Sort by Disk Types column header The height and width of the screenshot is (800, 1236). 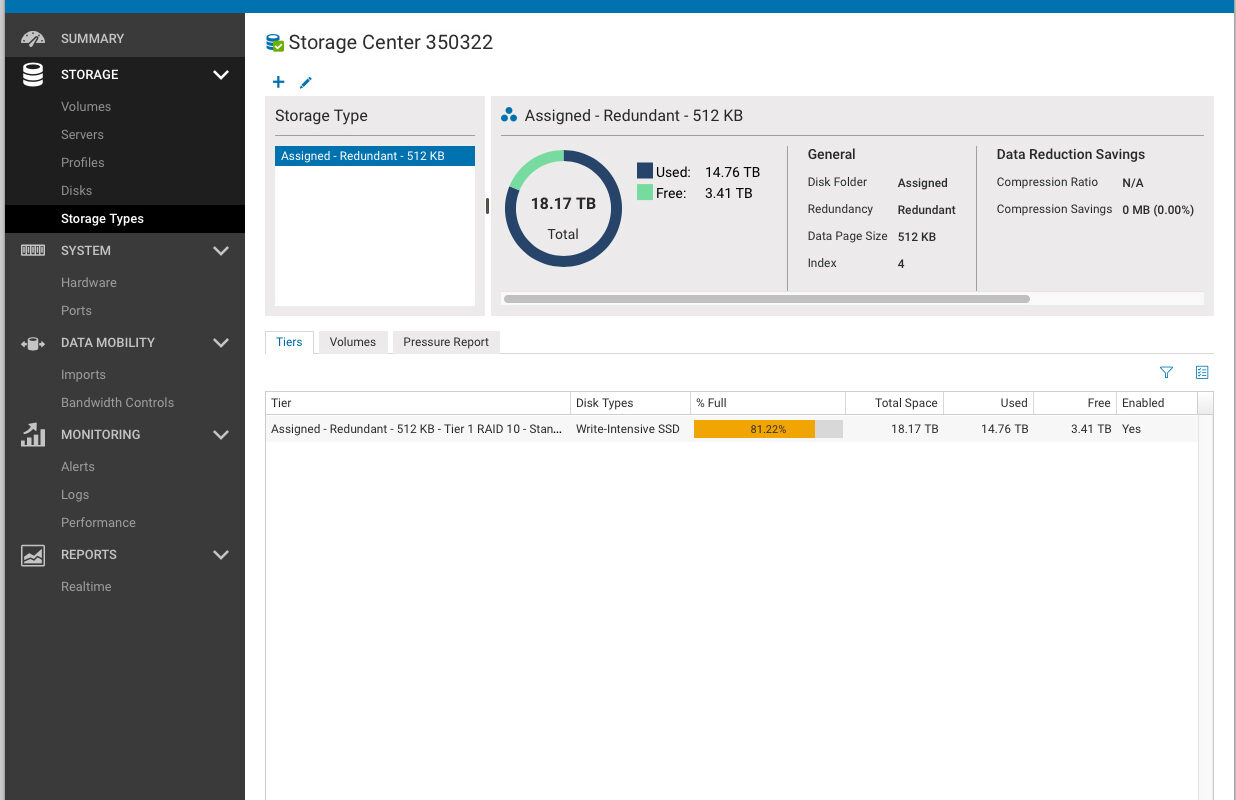(x=630, y=403)
